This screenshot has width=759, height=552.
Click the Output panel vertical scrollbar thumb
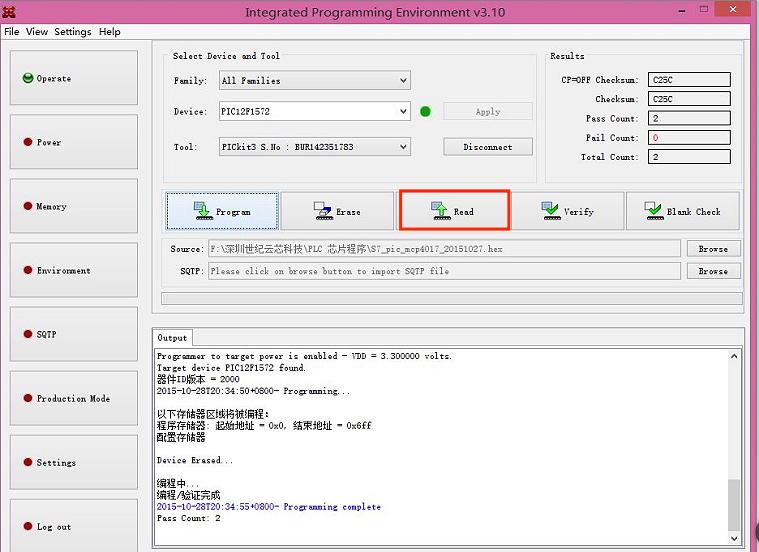coord(734,505)
